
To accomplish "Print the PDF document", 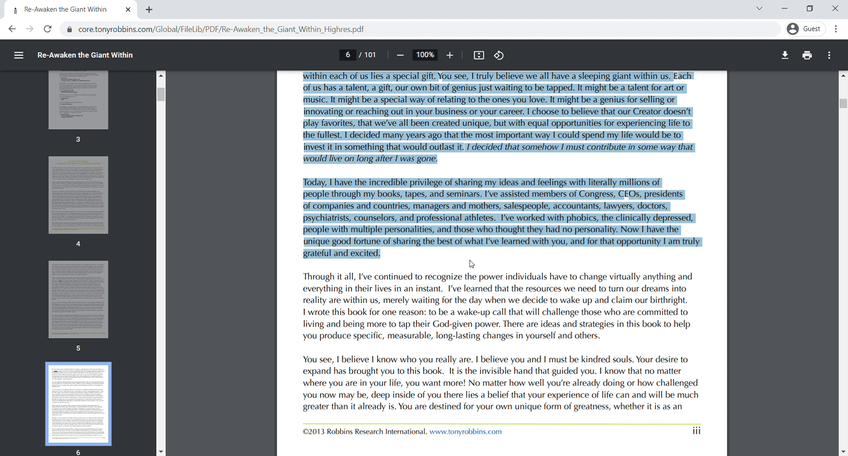I will [x=807, y=55].
